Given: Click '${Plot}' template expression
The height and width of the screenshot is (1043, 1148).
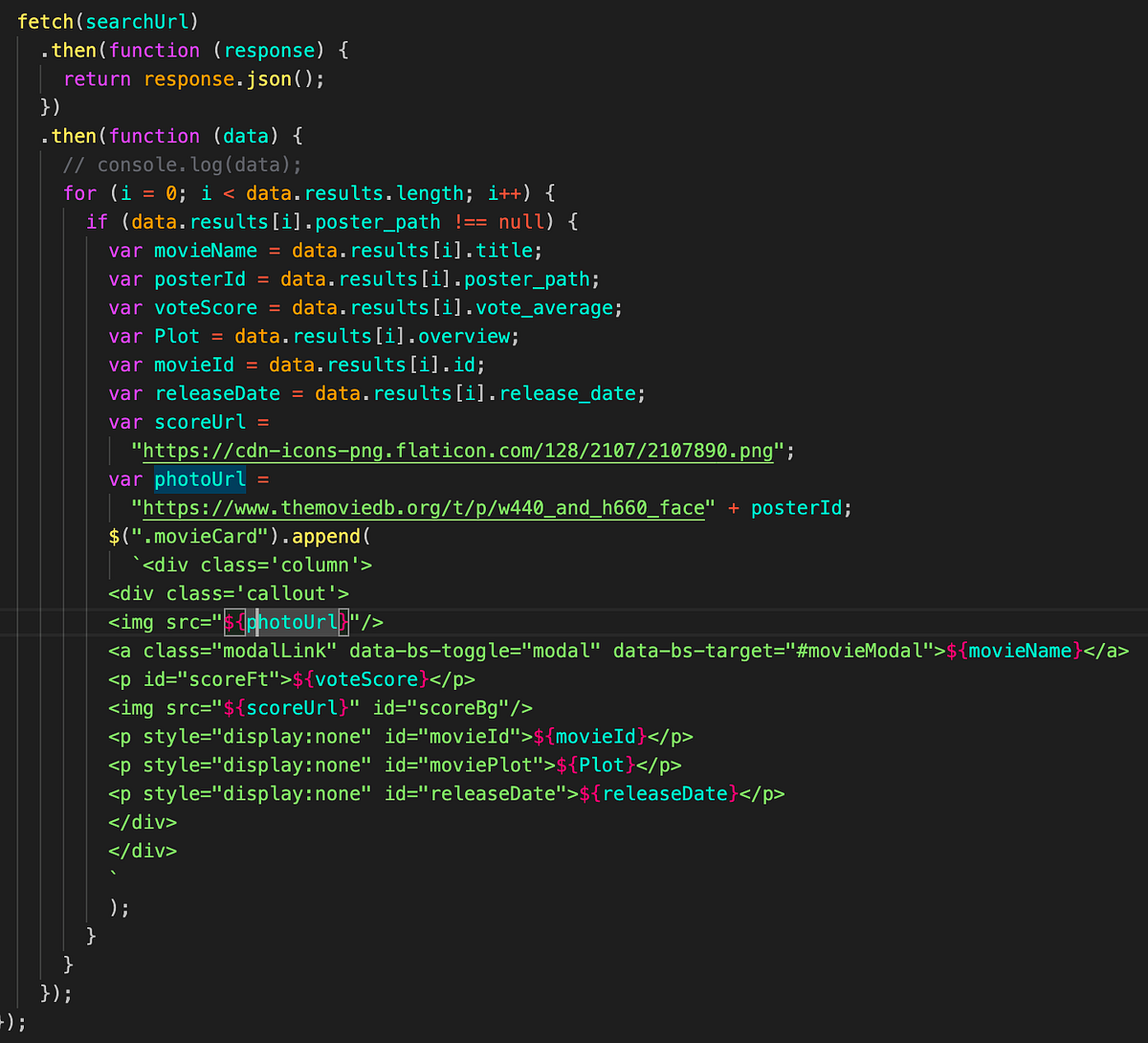Looking at the screenshot, I should click(595, 766).
